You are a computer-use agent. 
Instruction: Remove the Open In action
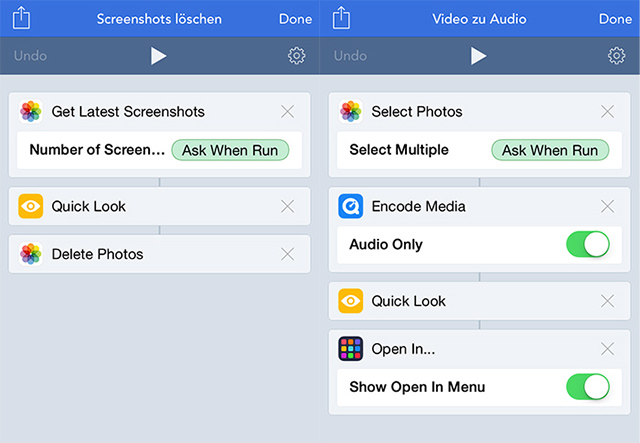pos(608,349)
